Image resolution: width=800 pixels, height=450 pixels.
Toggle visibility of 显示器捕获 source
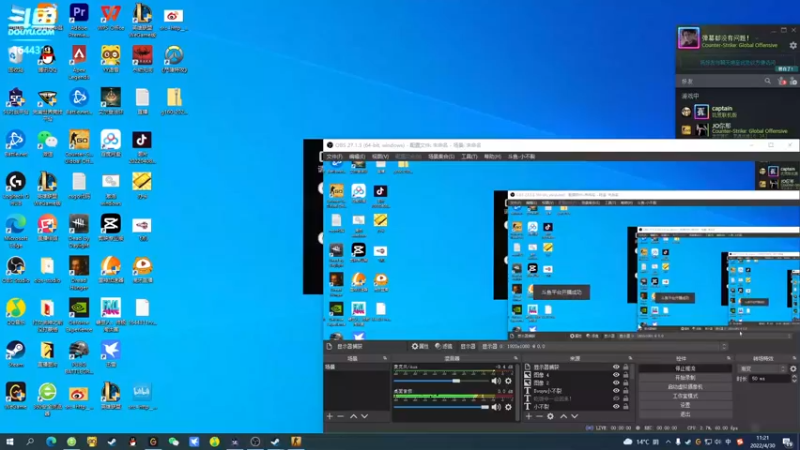pyautogui.click(x=616, y=367)
